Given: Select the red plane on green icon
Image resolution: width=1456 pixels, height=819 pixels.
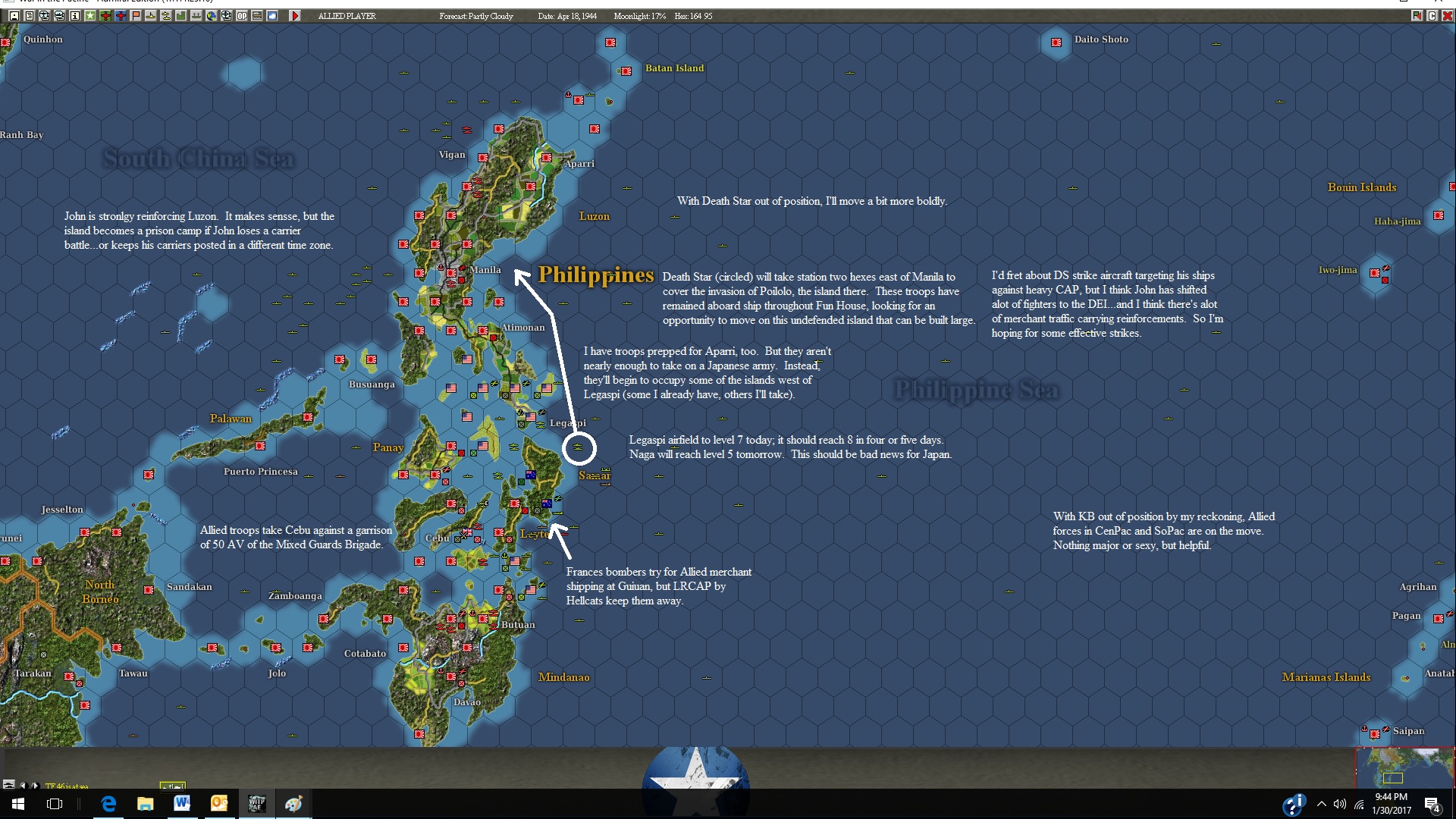Looking at the screenshot, I should pos(105,15).
